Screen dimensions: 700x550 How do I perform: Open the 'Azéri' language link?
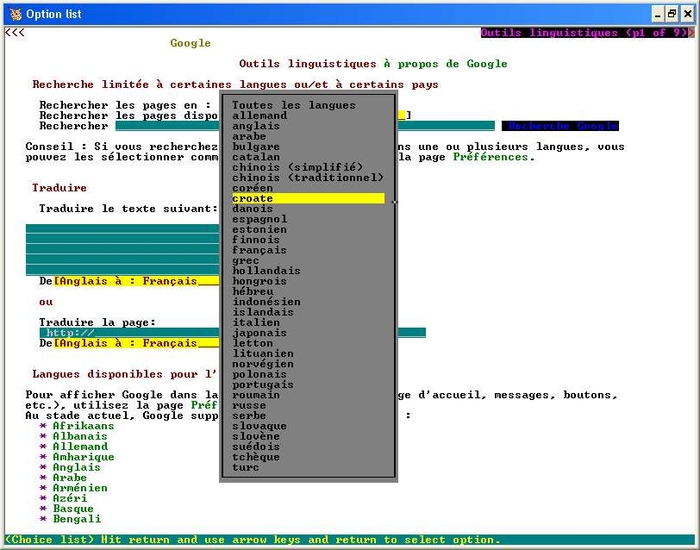(70, 499)
